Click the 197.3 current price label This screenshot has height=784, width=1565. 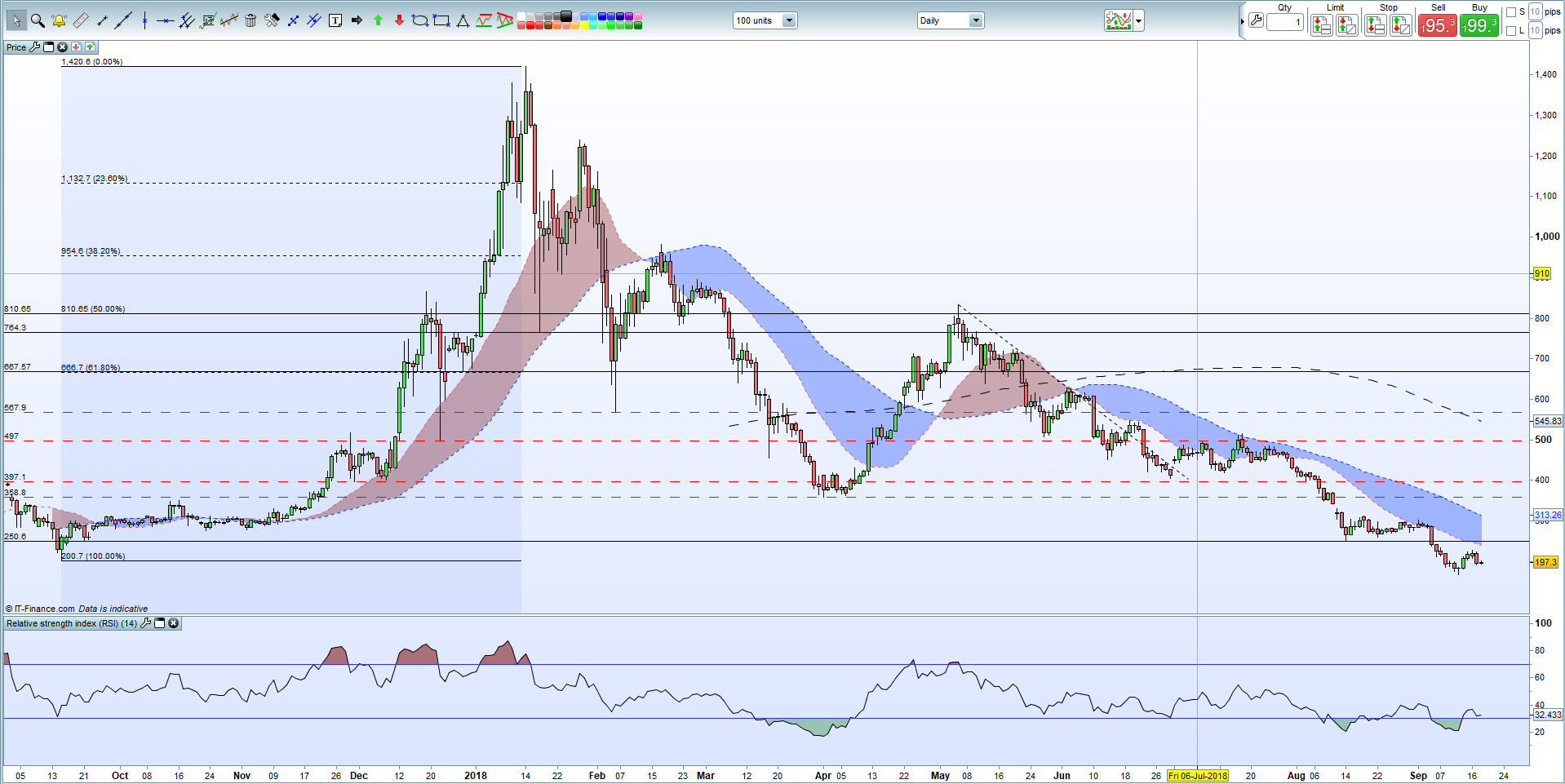pos(1545,562)
